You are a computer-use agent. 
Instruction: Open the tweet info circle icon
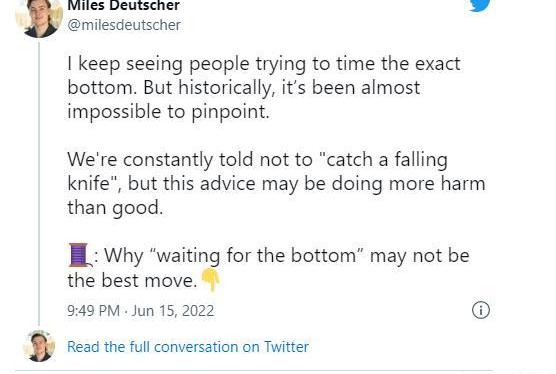[481, 310]
